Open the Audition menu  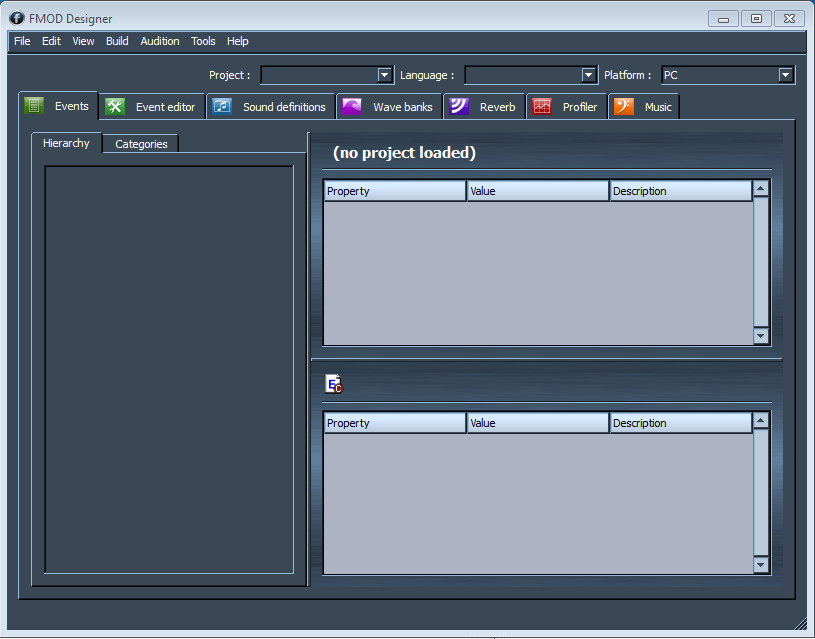pos(160,41)
